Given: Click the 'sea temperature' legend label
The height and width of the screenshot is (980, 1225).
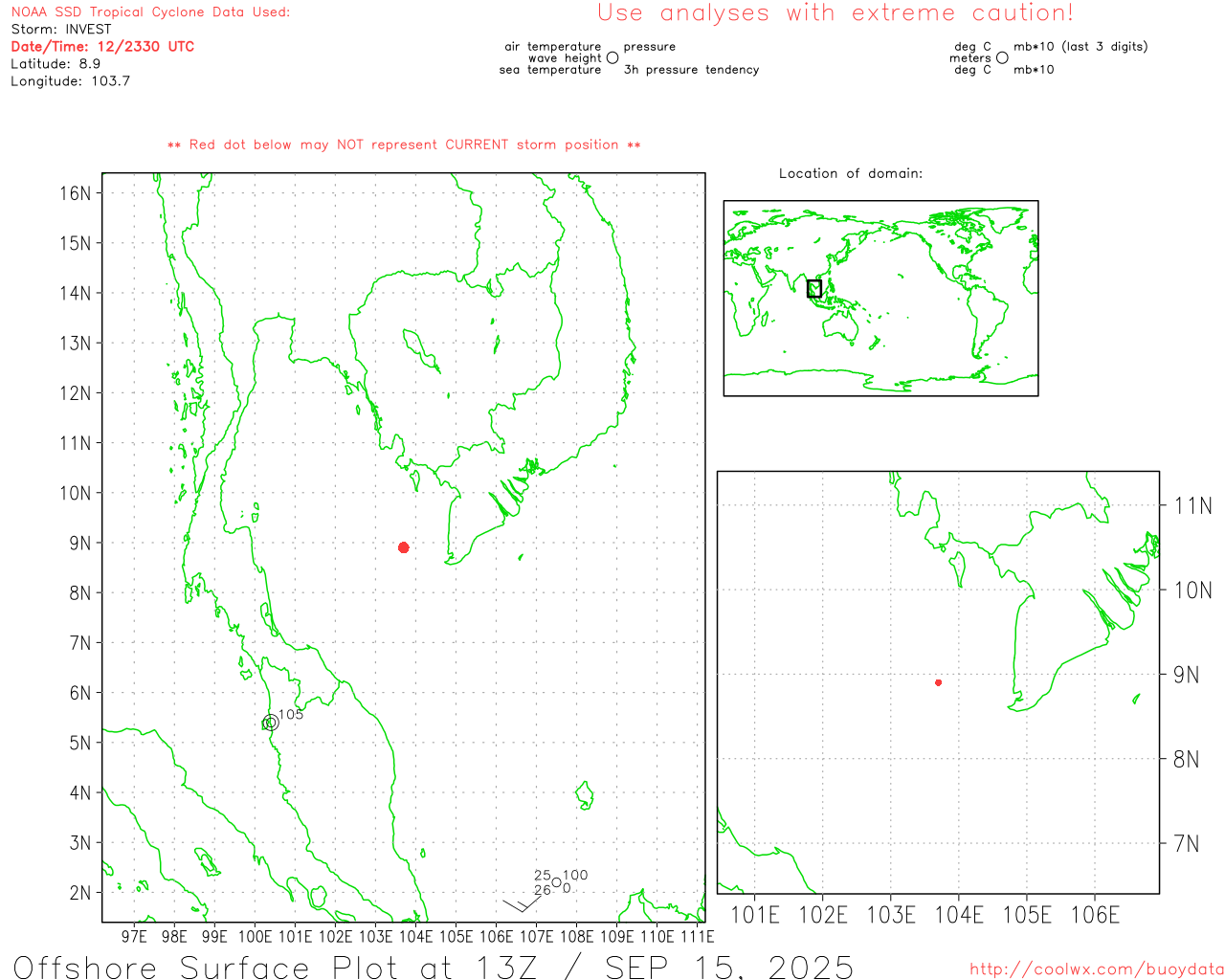Looking at the screenshot, I should pyautogui.click(x=550, y=70).
